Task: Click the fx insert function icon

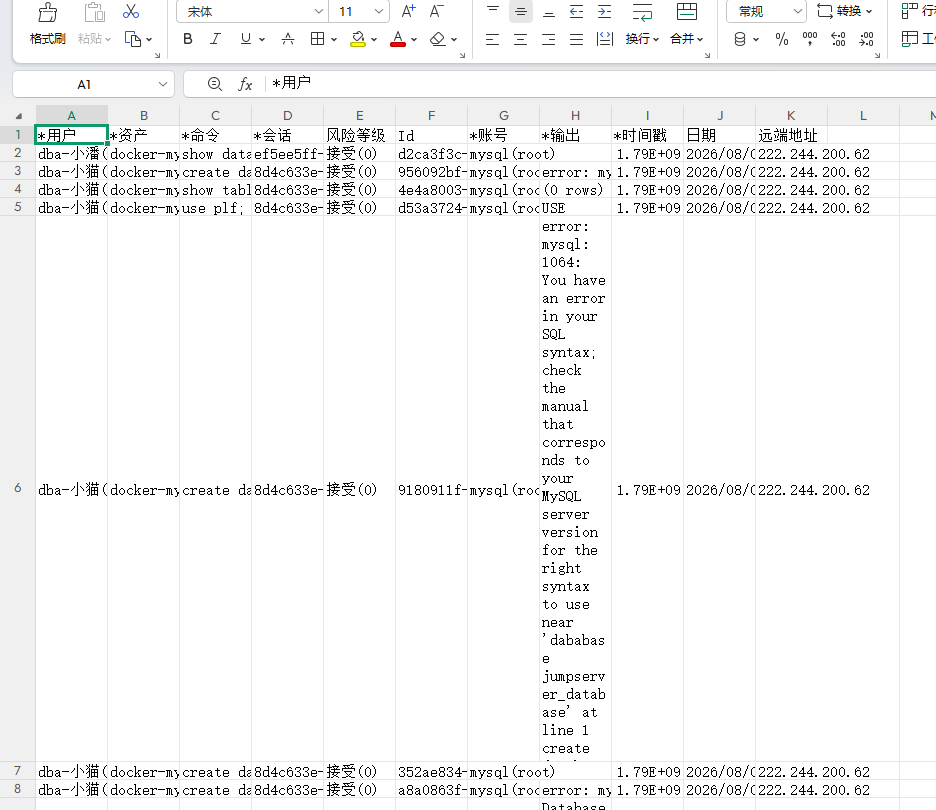Action: tap(245, 84)
